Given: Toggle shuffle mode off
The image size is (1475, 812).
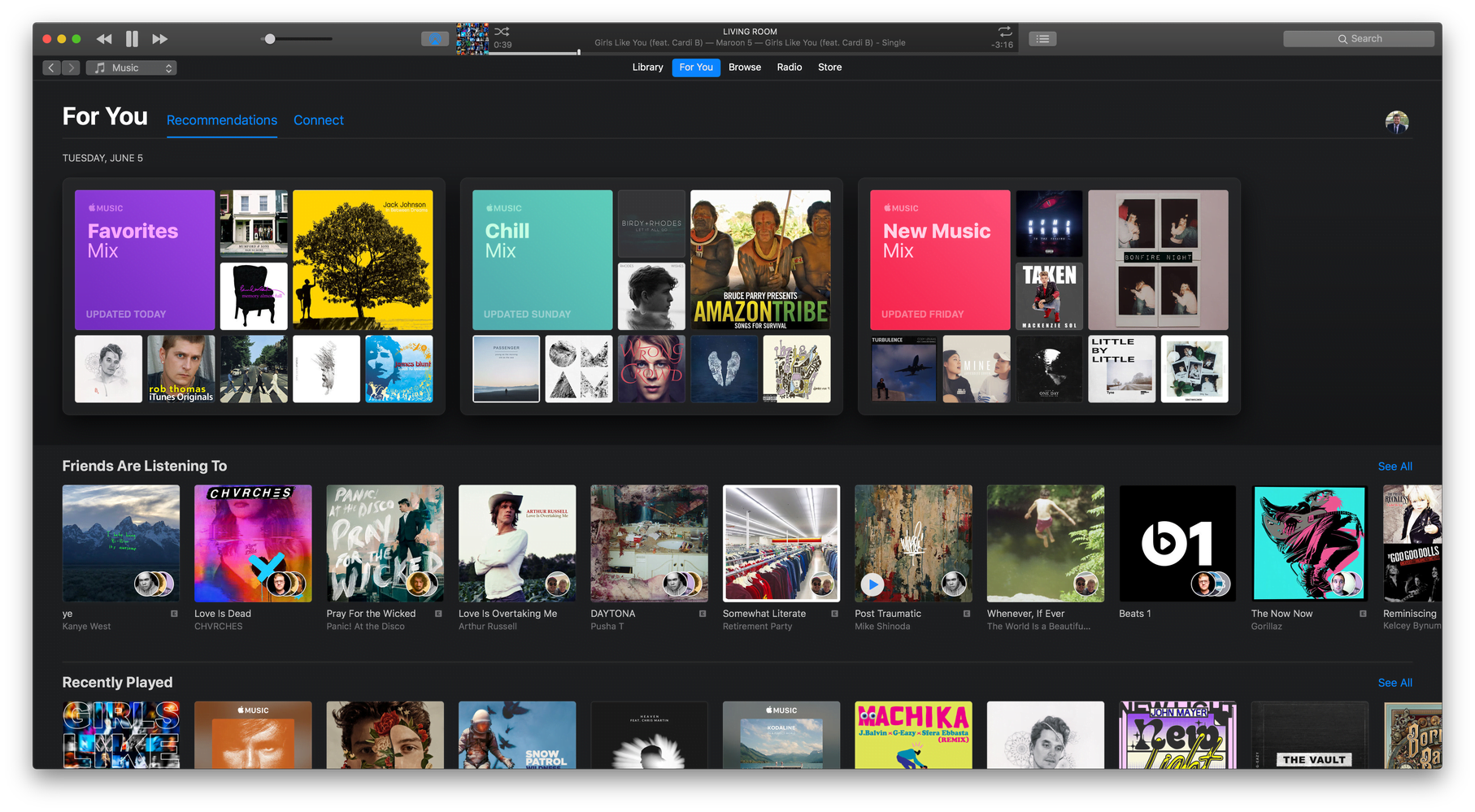Looking at the screenshot, I should point(501,30).
